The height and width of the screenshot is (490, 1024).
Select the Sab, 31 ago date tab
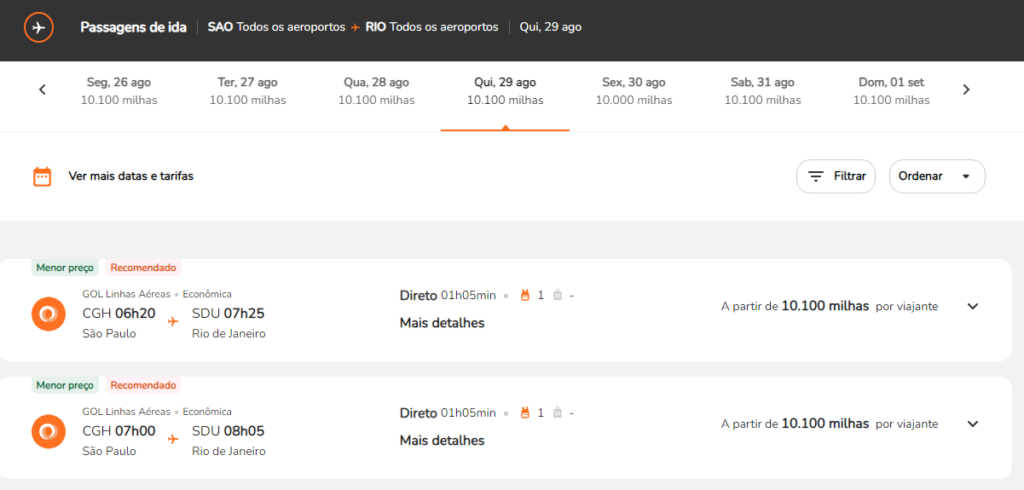coord(762,91)
